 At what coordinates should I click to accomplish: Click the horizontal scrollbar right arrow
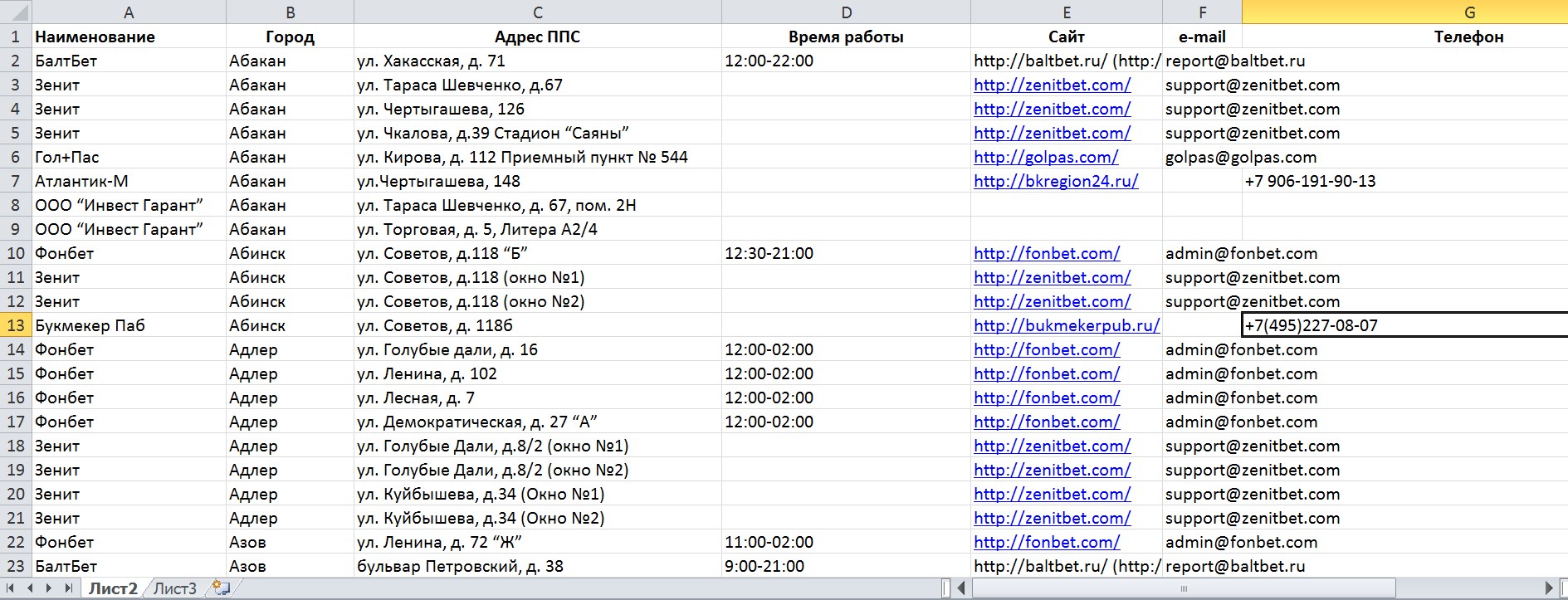[1549, 588]
